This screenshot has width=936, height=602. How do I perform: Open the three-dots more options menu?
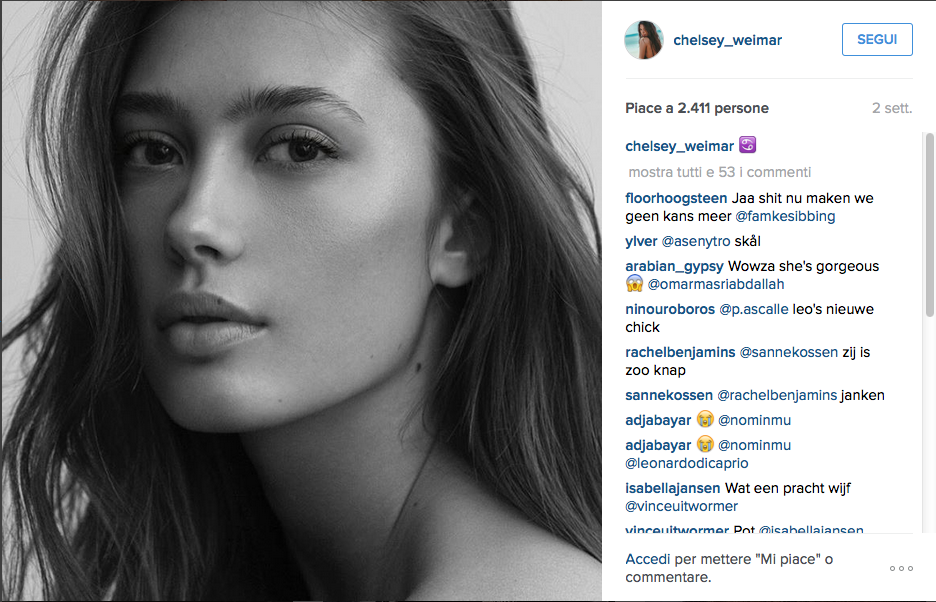coord(901,569)
